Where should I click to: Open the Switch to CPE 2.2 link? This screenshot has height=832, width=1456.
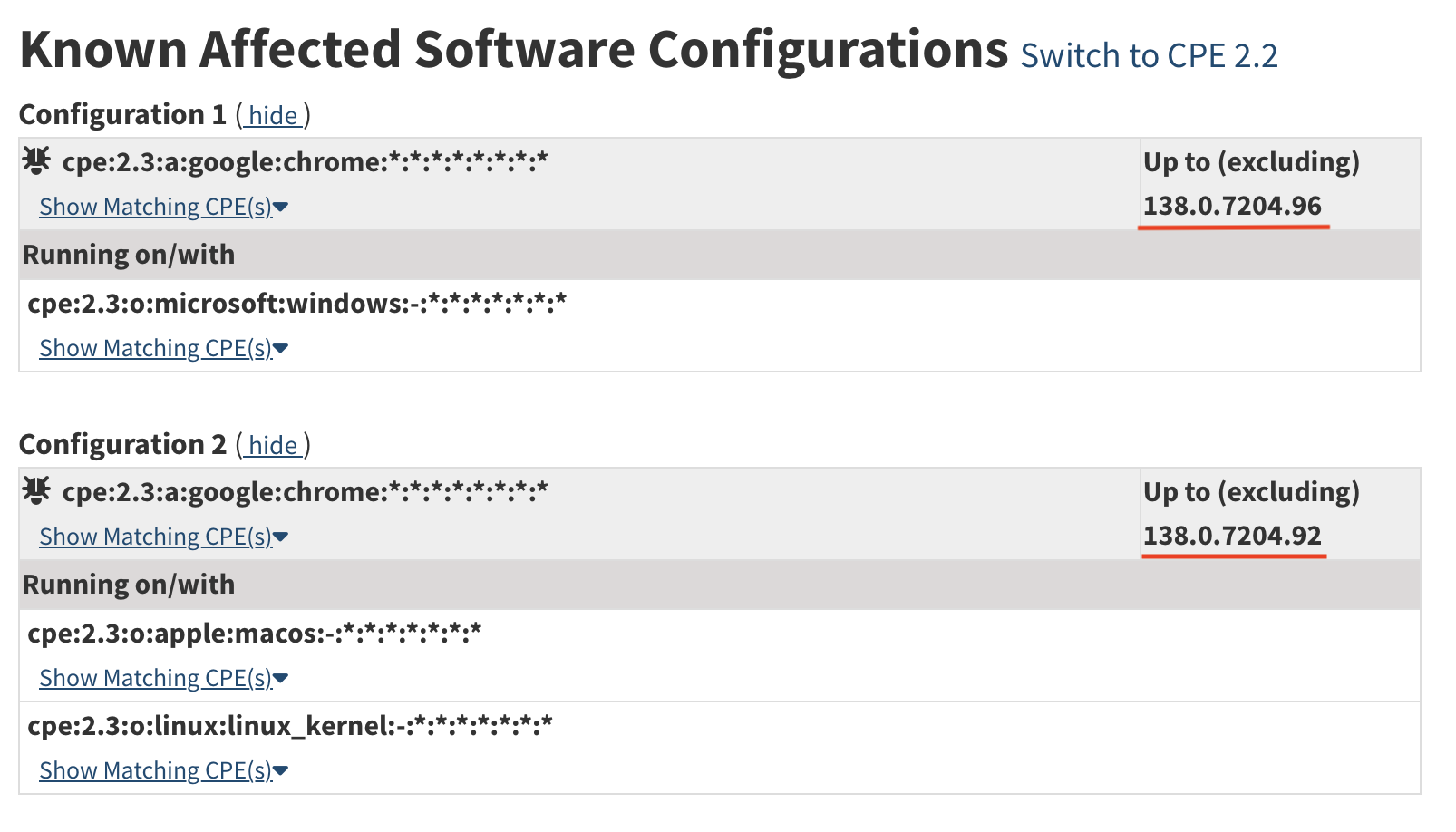tap(1150, 55)
